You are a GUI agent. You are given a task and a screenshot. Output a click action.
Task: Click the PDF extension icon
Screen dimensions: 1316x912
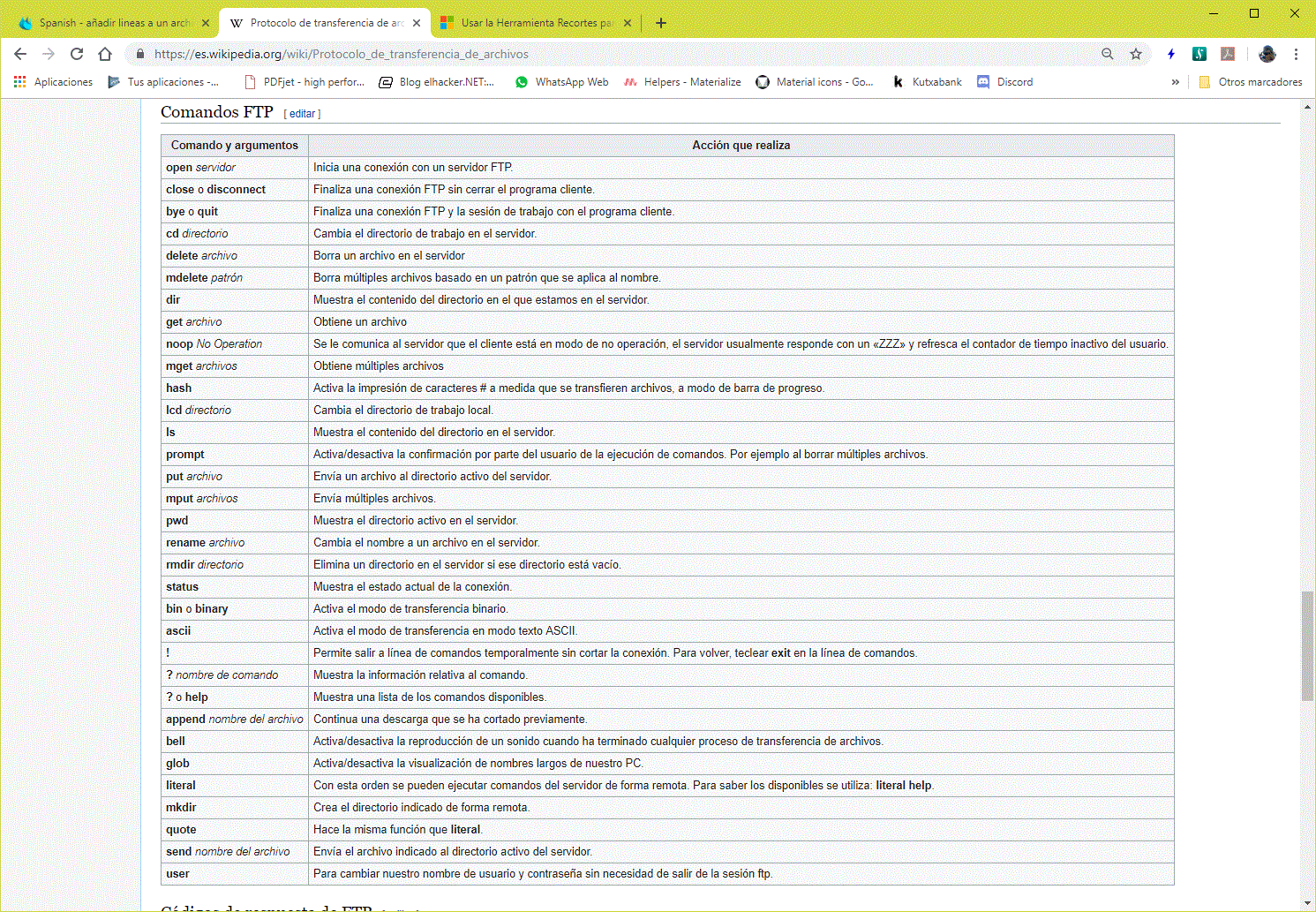[x=1228, y=54]
